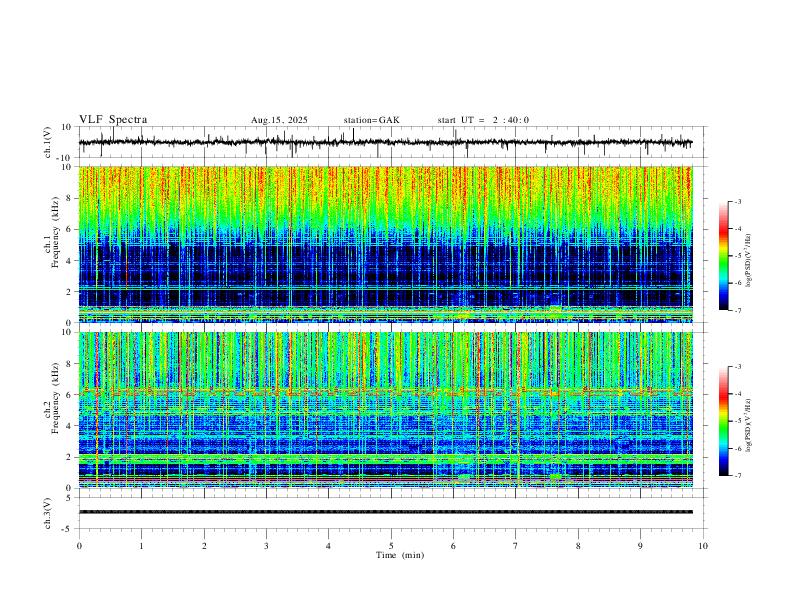Click the "ch.1(V)" waveform axis label
The width and height of the screenshot is (792, 612).
[x=48, y=142]
